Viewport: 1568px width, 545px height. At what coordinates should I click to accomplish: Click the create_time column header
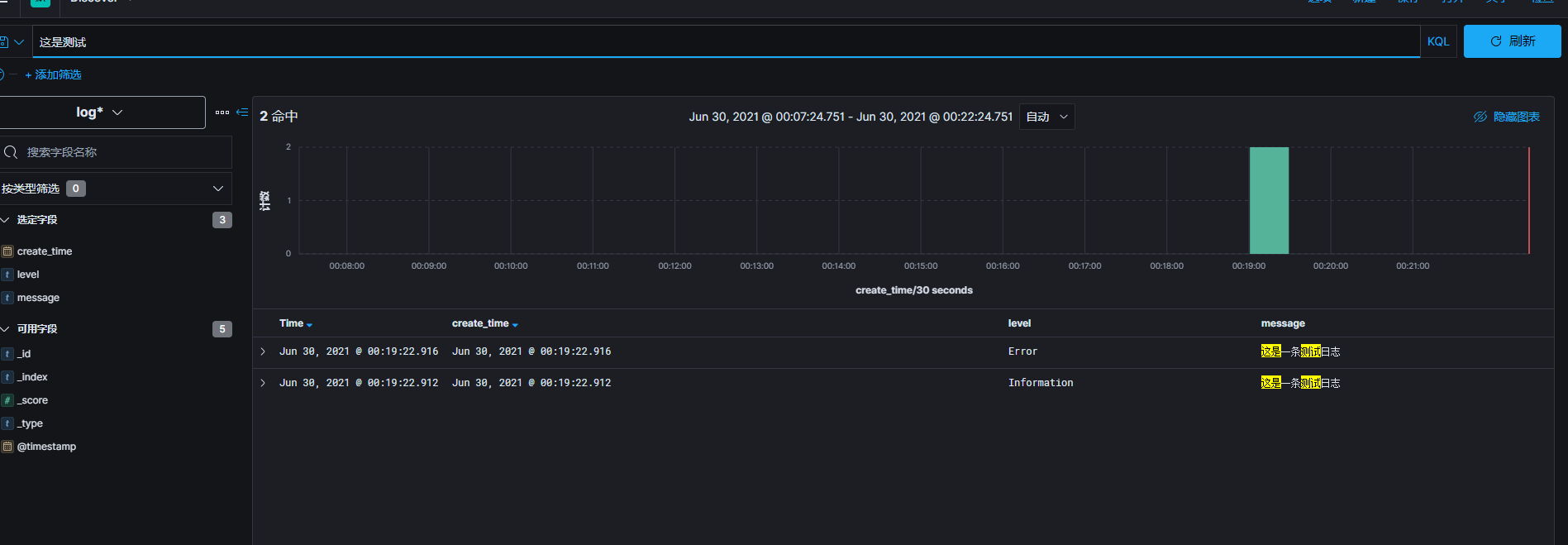pos(480,323)
